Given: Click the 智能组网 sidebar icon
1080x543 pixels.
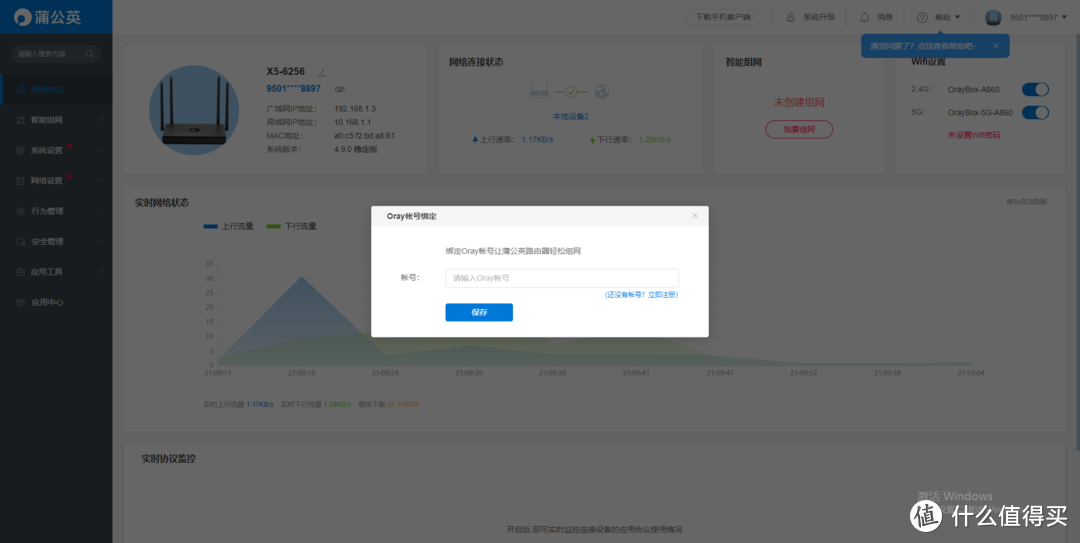Looking at the screenshot, I should [x=21, y=120].
